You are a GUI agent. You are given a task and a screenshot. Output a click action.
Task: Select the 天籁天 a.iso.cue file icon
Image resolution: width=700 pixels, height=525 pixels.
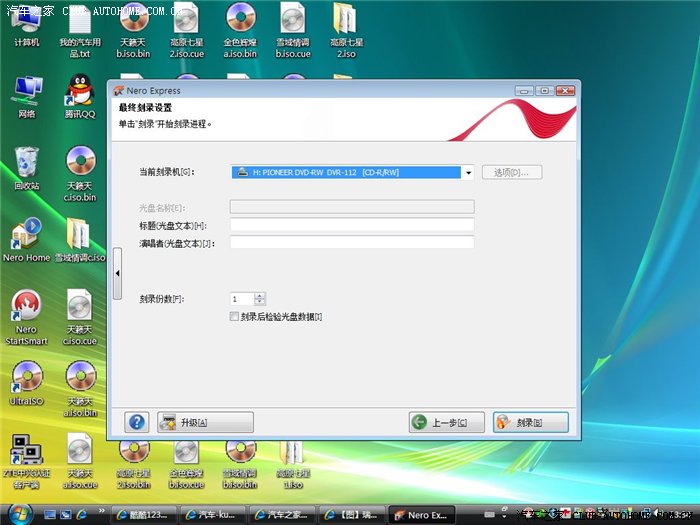coord(80,461)
